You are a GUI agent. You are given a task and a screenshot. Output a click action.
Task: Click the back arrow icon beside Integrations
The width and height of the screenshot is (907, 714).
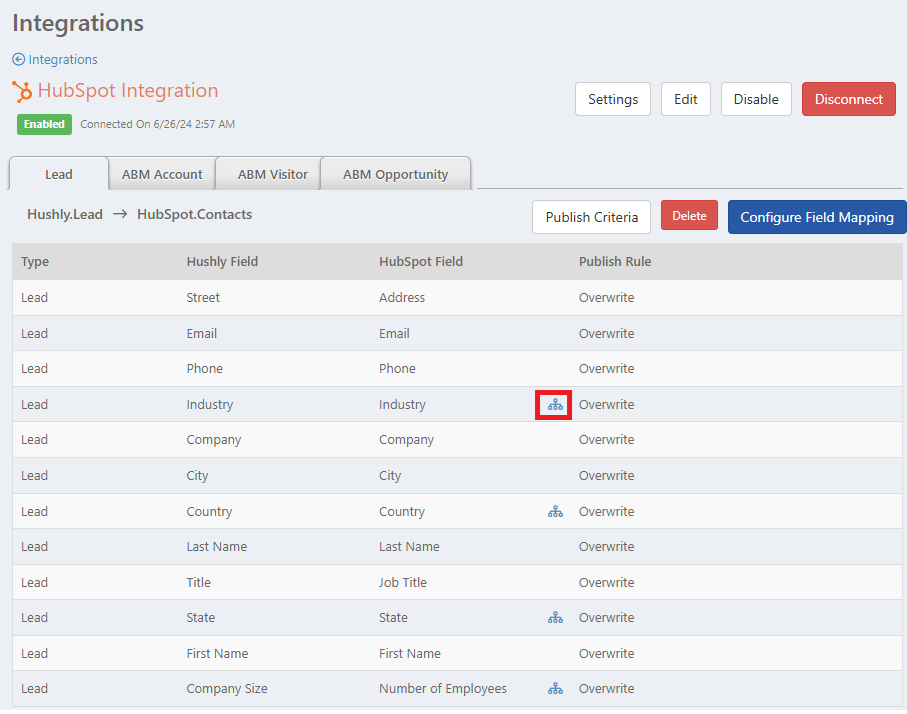click(x=19, y=59)
